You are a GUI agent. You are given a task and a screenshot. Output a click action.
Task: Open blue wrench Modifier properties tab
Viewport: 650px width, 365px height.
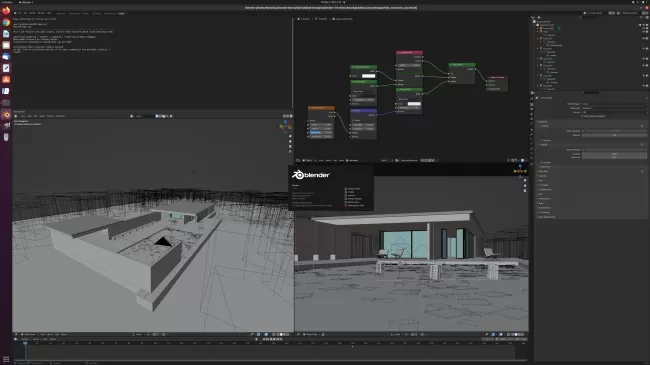tap(532, 134)
